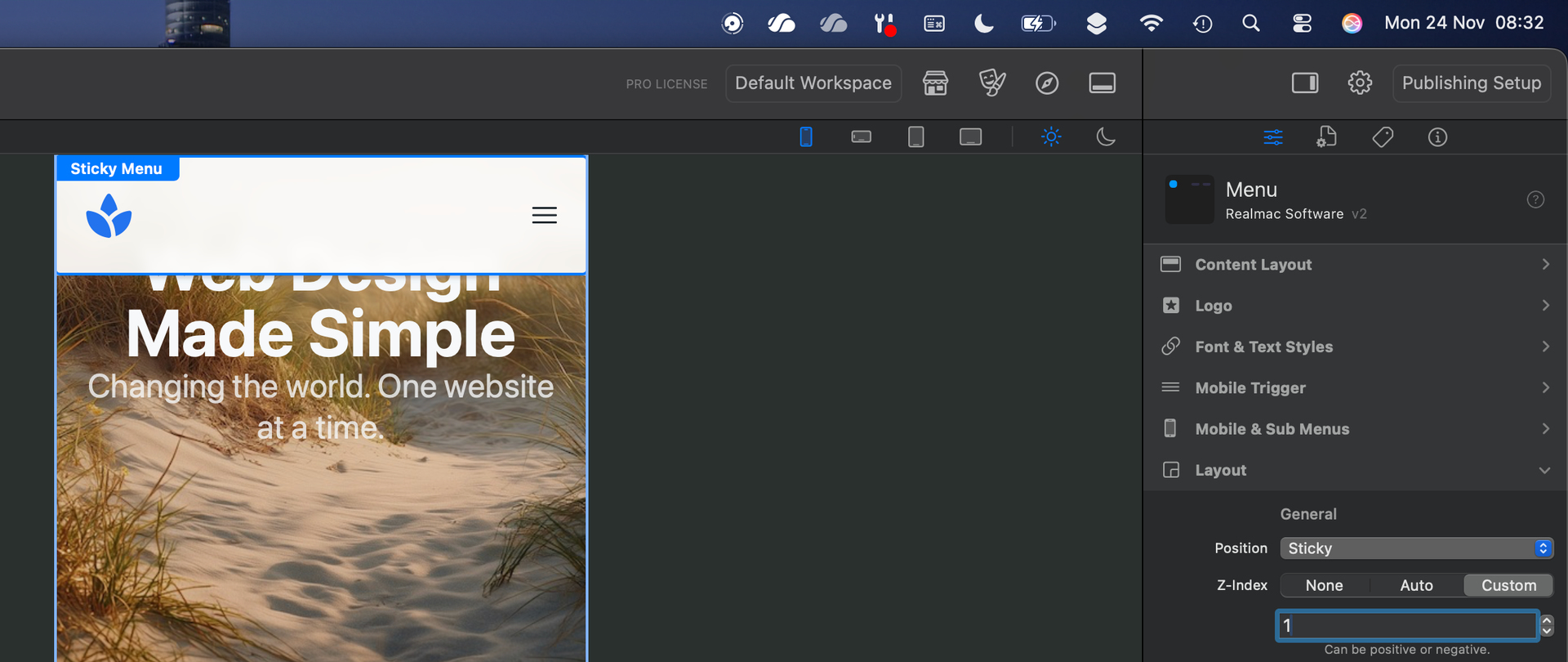This screenshot has width=1568, height=662.
Task: Switch to the page settings tab
Action: pyautogui.click(x=1327, y=136)
